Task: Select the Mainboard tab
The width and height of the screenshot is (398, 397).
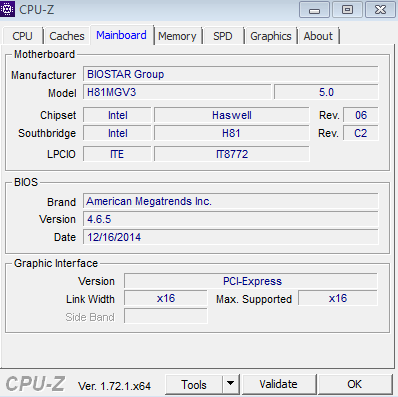Action: (122, 35)
